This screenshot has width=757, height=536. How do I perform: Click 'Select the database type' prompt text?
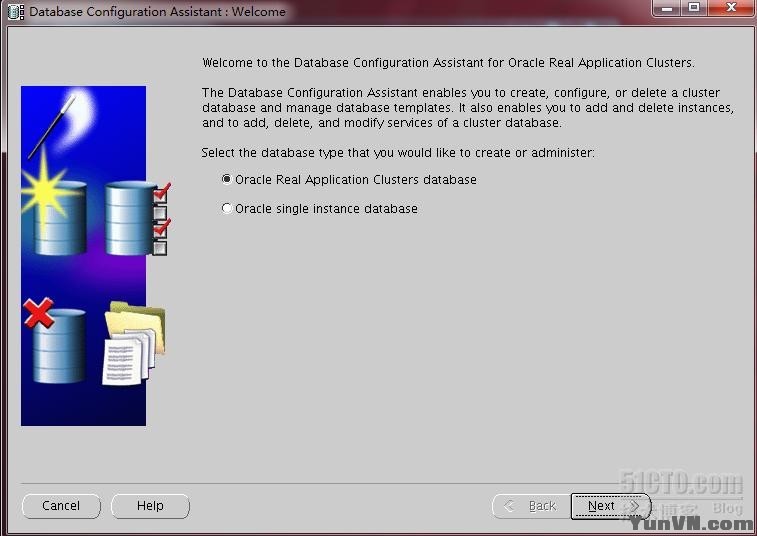398,153
